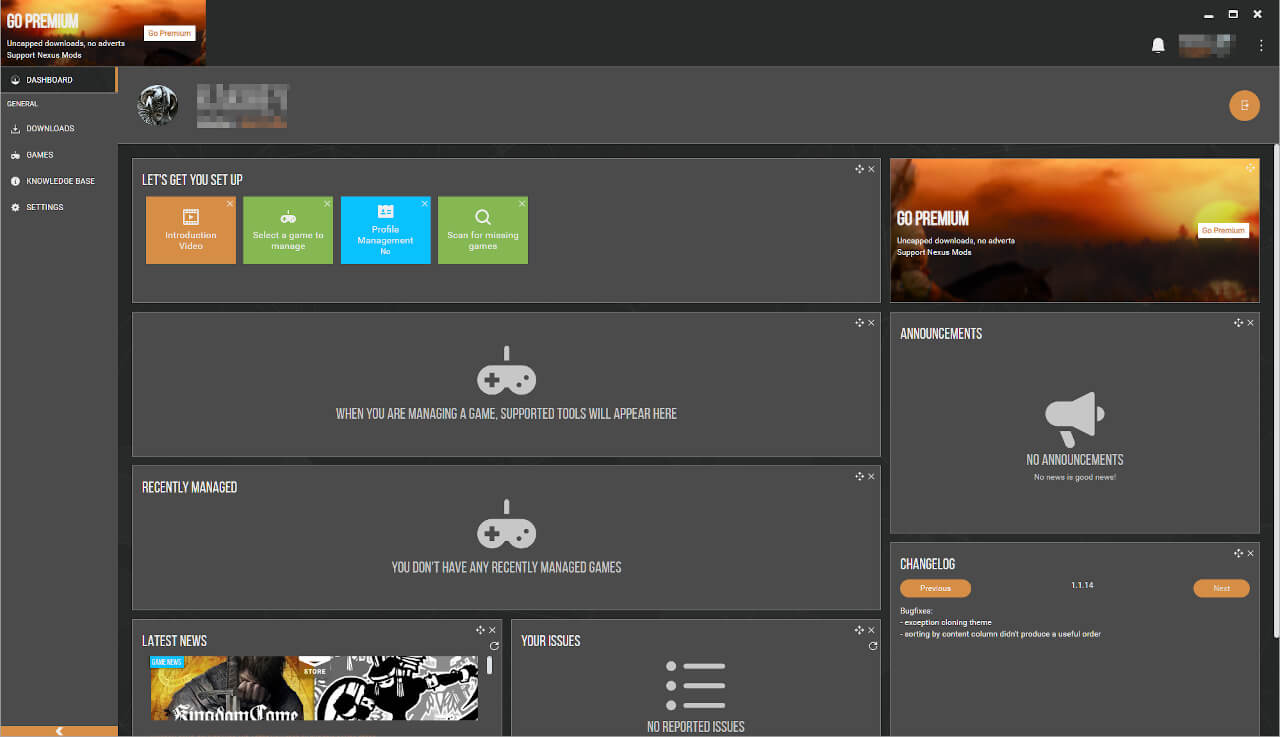Click move handle on Your Issues dashlet
This screenshot has width=1280, height=737.
click(x=859, y=630)
